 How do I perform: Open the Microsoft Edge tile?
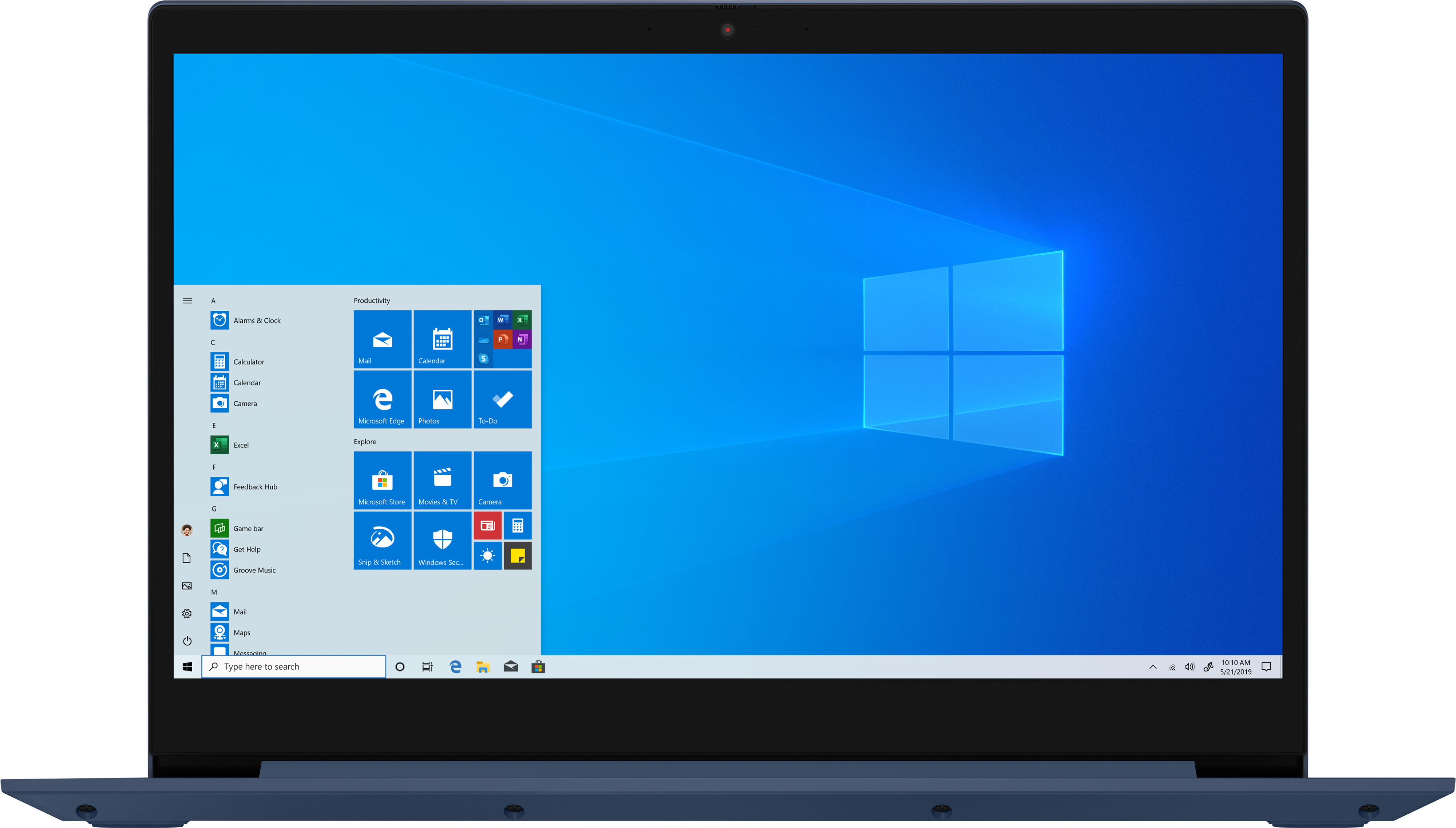(382, 399)
